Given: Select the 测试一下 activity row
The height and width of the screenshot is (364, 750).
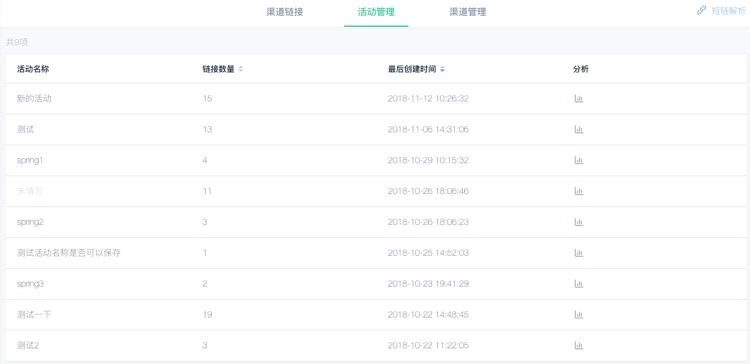Looking at the screenshot, I should [x=376, y=315].
